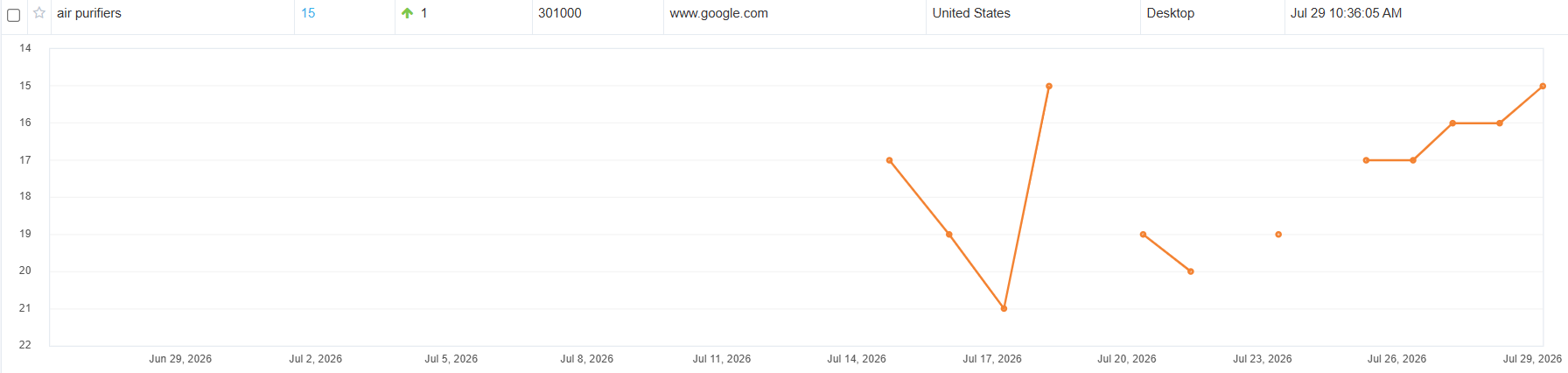
Task: Select the first data point at rank 17 near Jul 15
Action: click(x=889, y=160)
